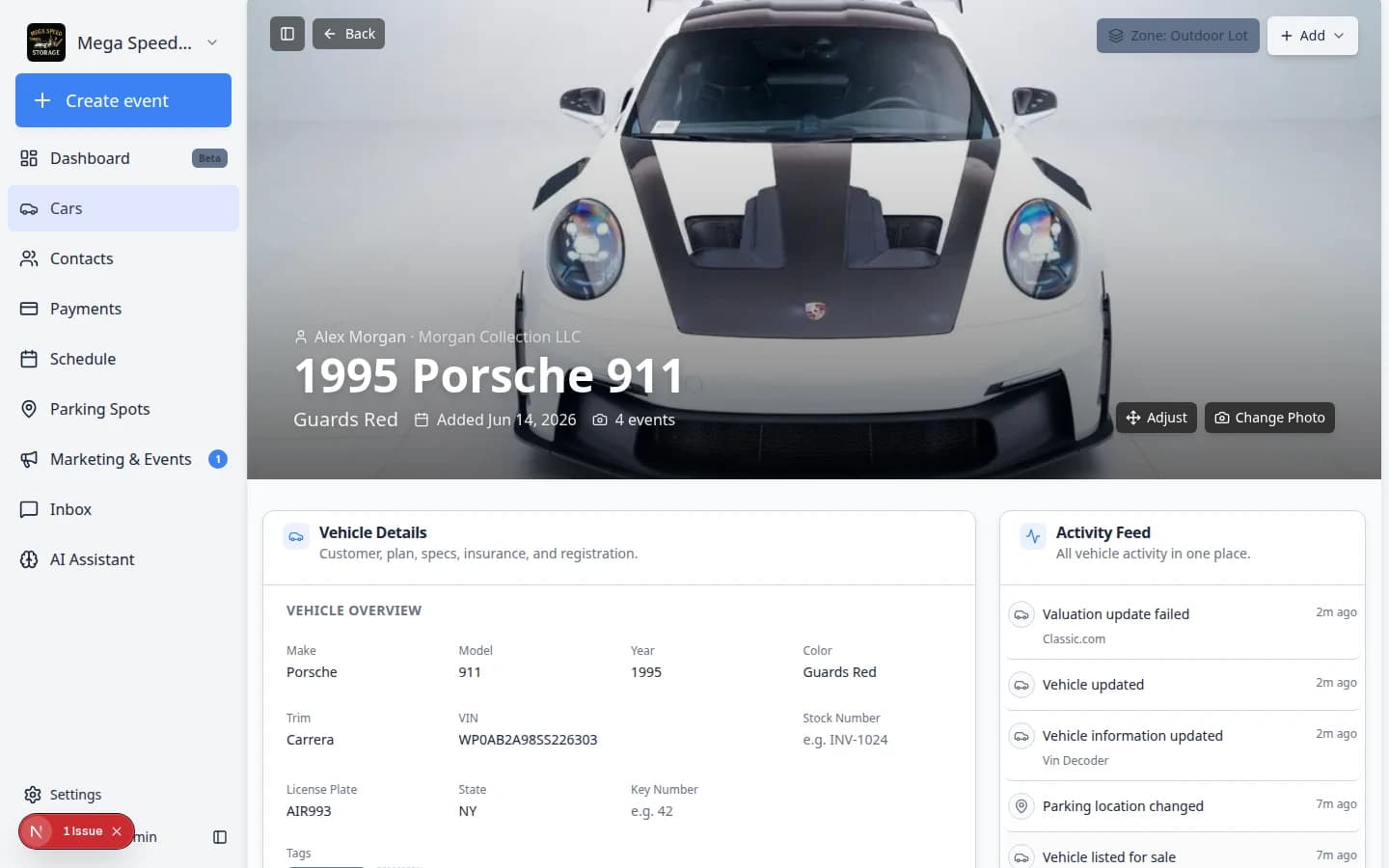Click the Valuation update failed car icon
The height and width of the screenshot is (868, 1389).
point(1021,614)
